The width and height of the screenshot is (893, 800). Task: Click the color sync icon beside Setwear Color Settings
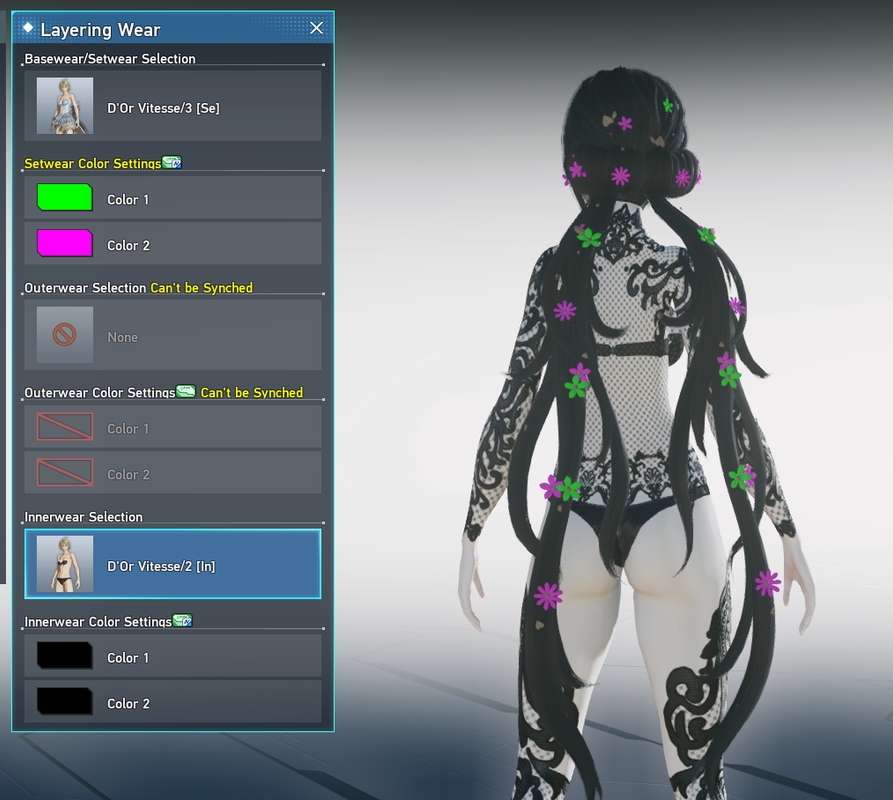tap(172, 162)
